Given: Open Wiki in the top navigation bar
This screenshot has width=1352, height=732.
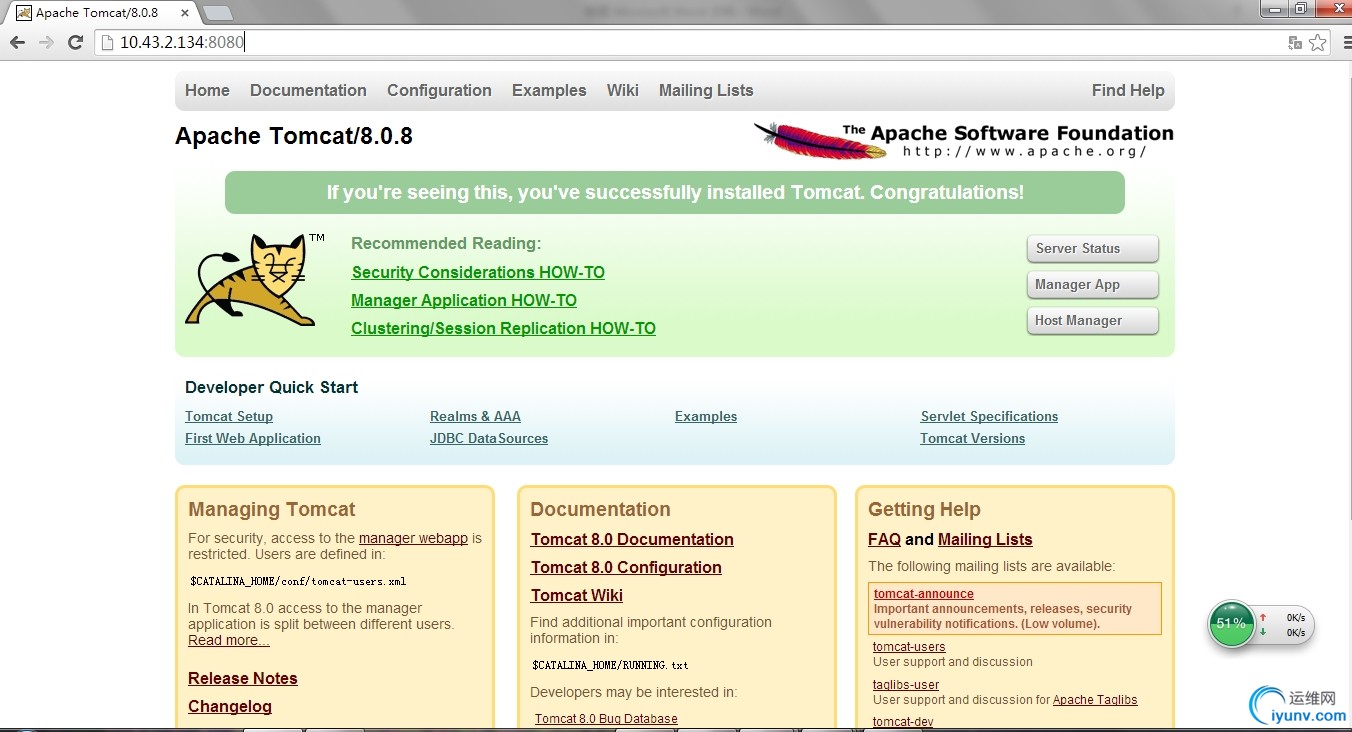Looking at the screenshot, I should pyautogui.click(x=622, y=90).
